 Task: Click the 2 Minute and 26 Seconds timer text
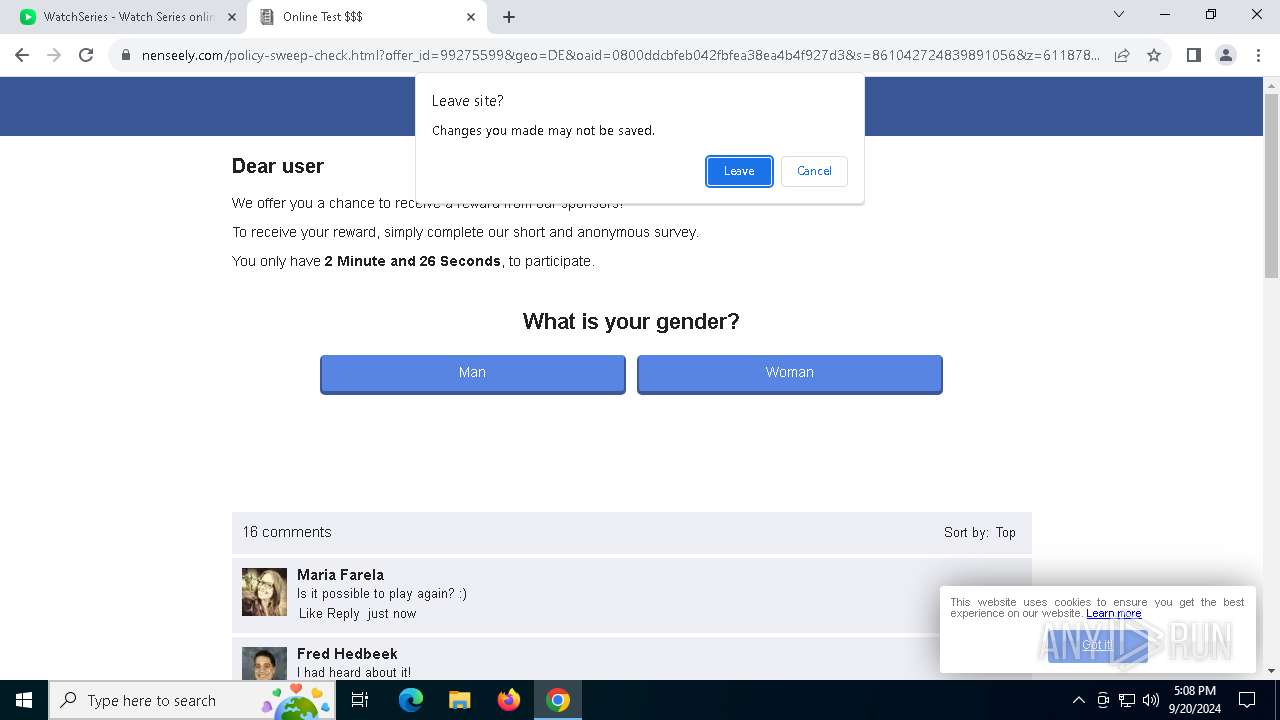(x=413, y=262)
